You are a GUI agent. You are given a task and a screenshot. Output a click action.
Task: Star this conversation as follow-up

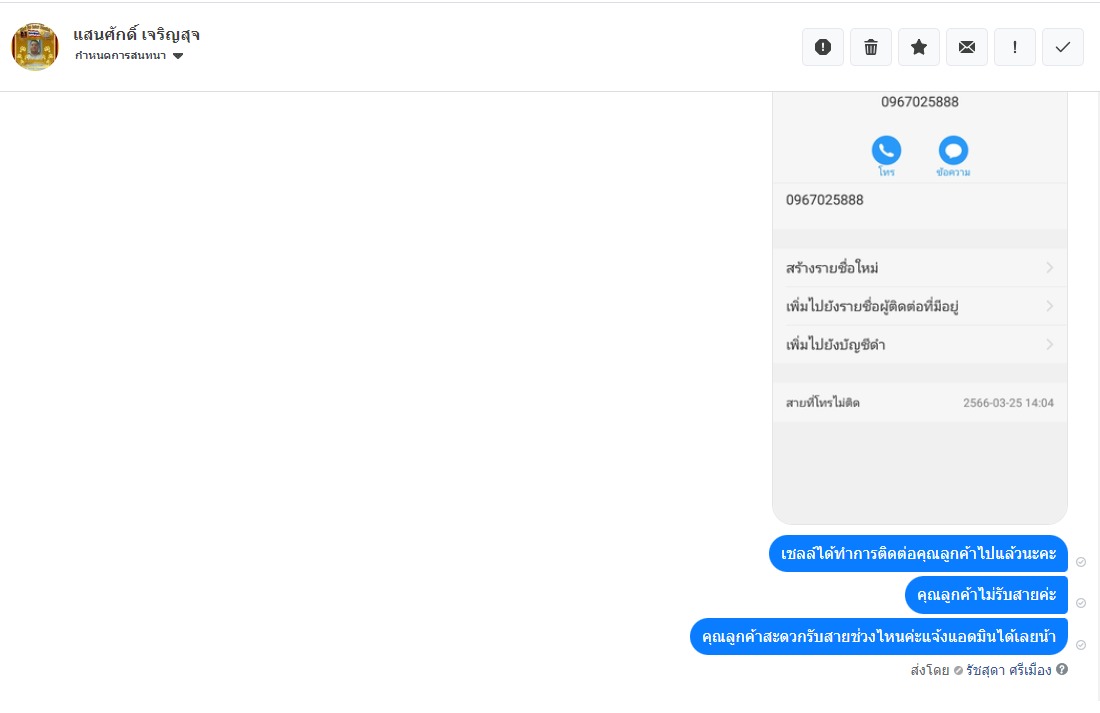pyautogui.click(x=919, y=47)
